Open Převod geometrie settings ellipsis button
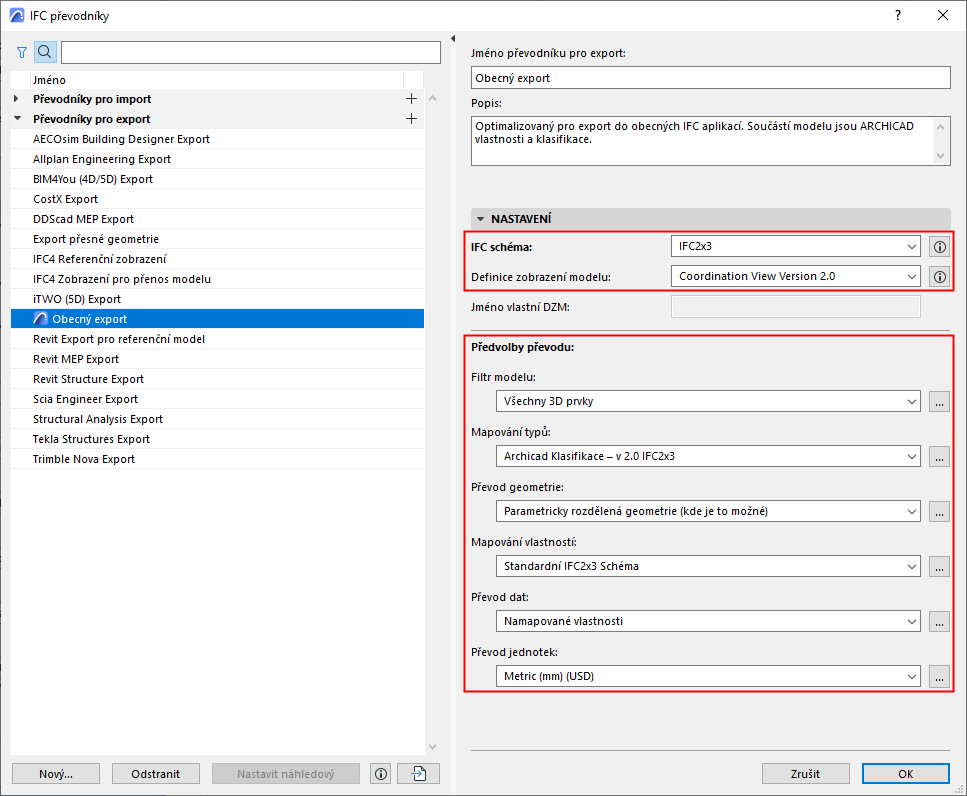The width and height of the screenshot is (967, 796). [939, 511]
